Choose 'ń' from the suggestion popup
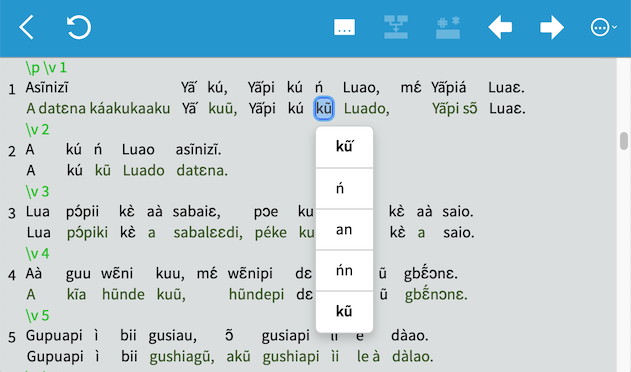This screenshot has width=631, height=372. click(x=344, y=188)
